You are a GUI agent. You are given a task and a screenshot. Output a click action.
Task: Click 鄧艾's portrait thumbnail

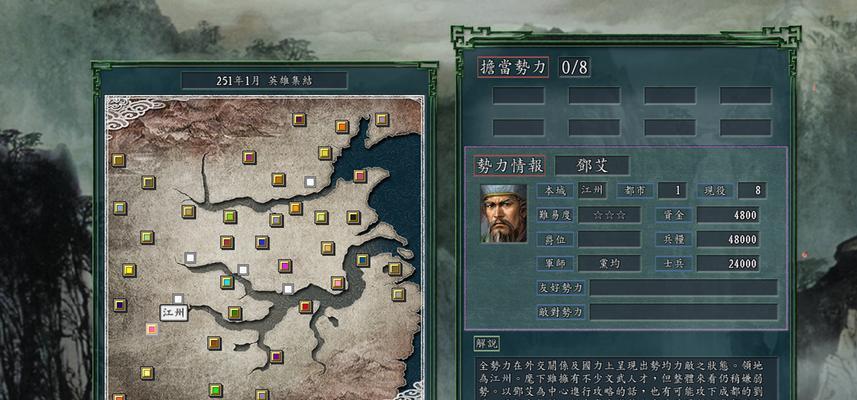click(x=503, y=213)
